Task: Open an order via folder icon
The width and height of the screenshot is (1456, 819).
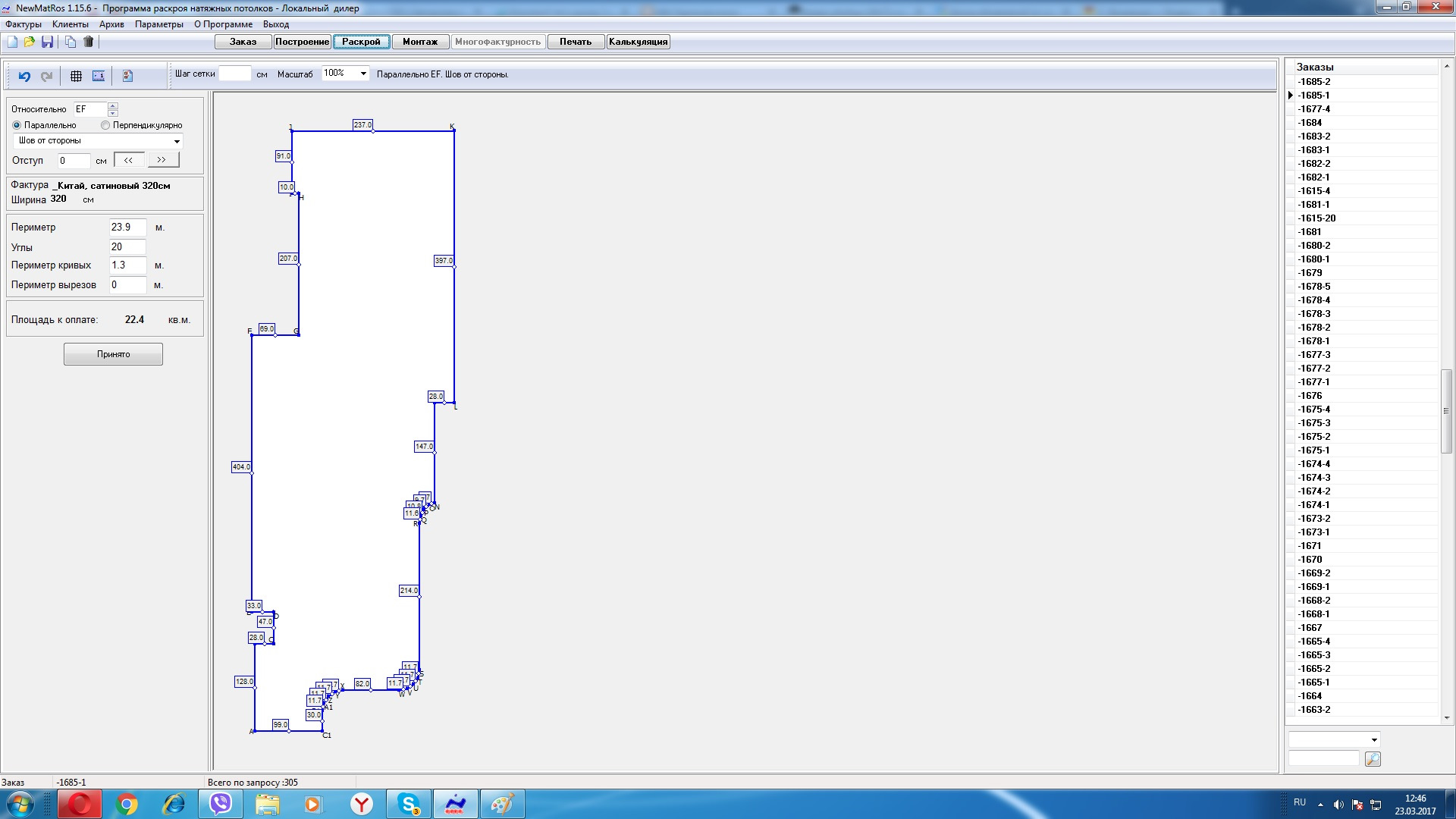Action: click(30, 42)
